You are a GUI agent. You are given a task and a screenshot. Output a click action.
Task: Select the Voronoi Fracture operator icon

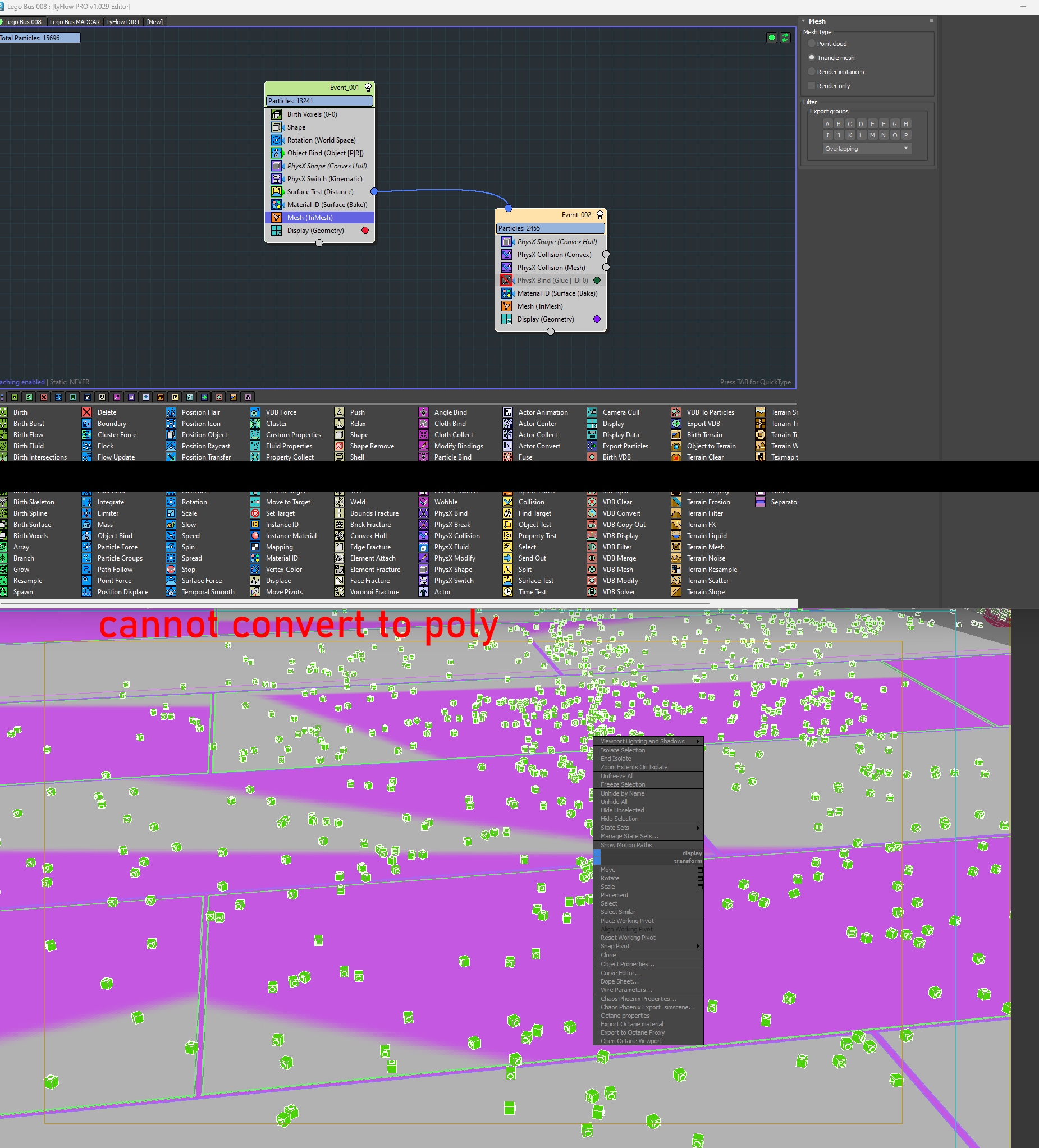[x=340, y=592]
